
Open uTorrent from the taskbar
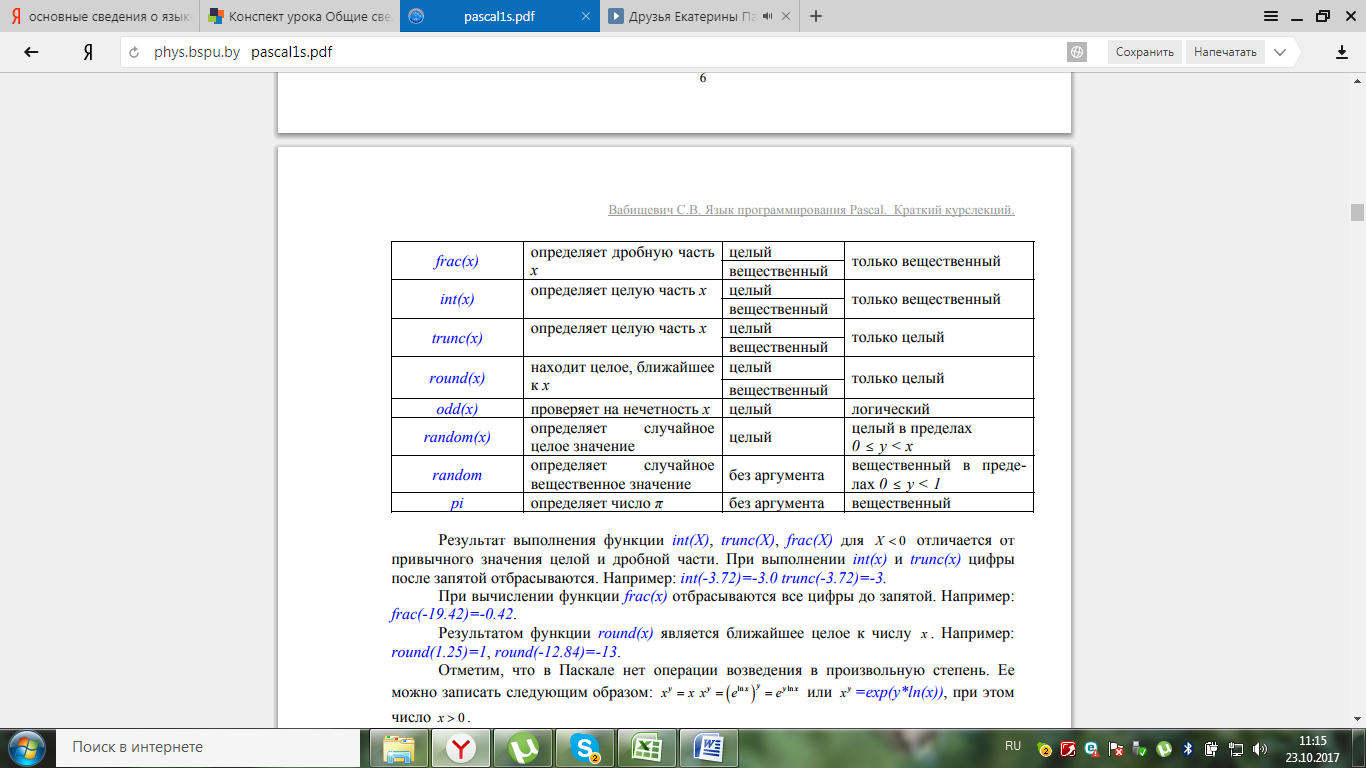pyautogui.click(x=522, y=747)
